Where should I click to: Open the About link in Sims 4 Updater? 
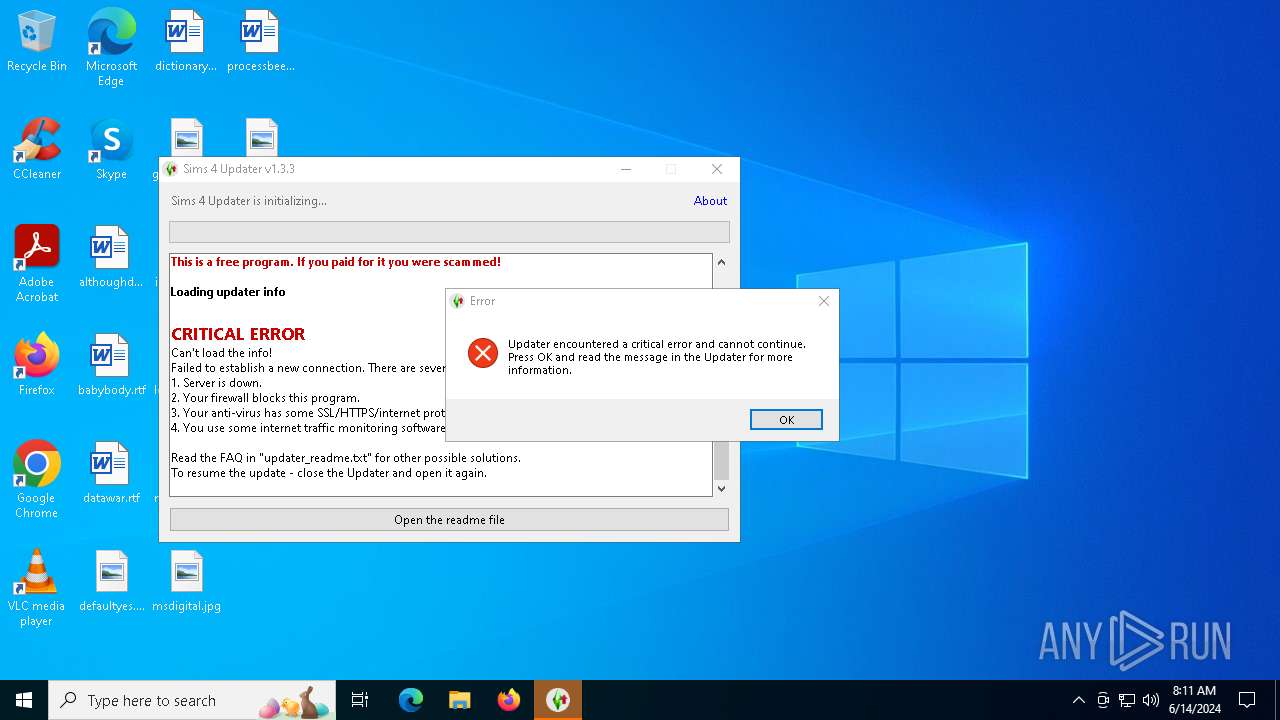710,201
